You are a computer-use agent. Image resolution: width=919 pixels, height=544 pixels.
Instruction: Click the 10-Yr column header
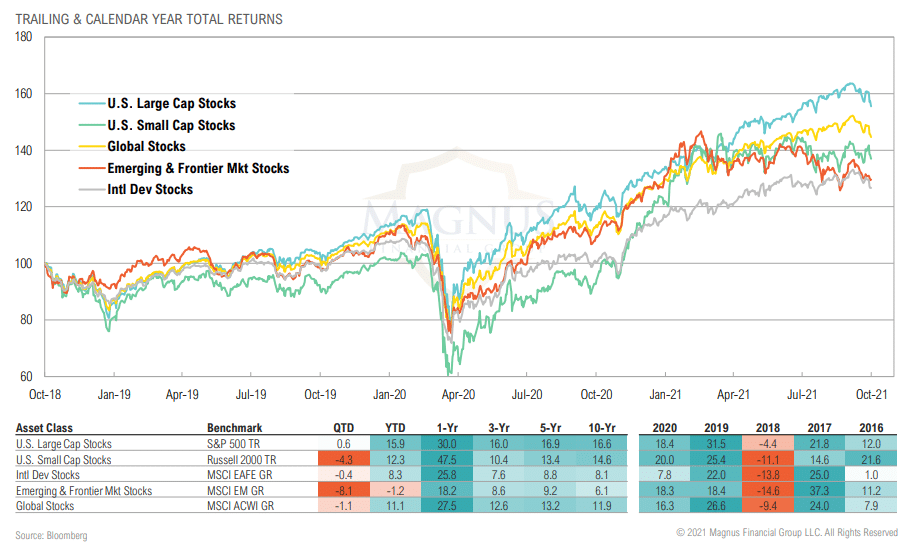tap(602, 428)
